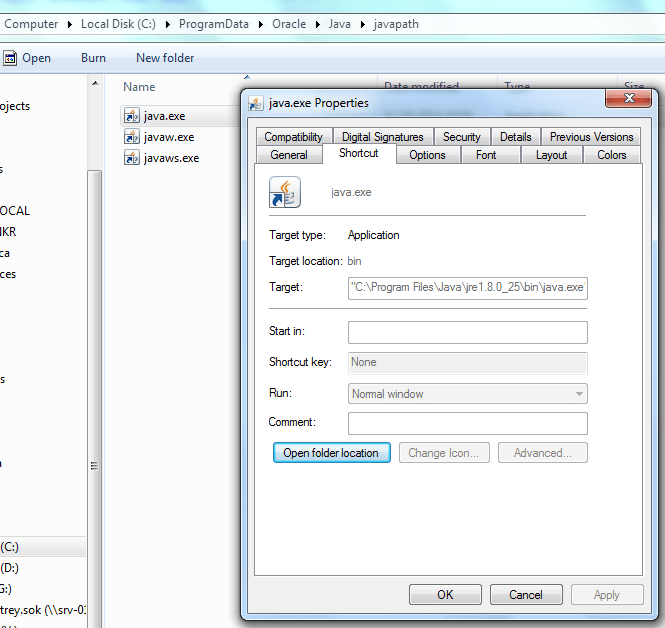Select the Colors tab
The width and height of the screenshot is (665, 628).
point(612,155)
